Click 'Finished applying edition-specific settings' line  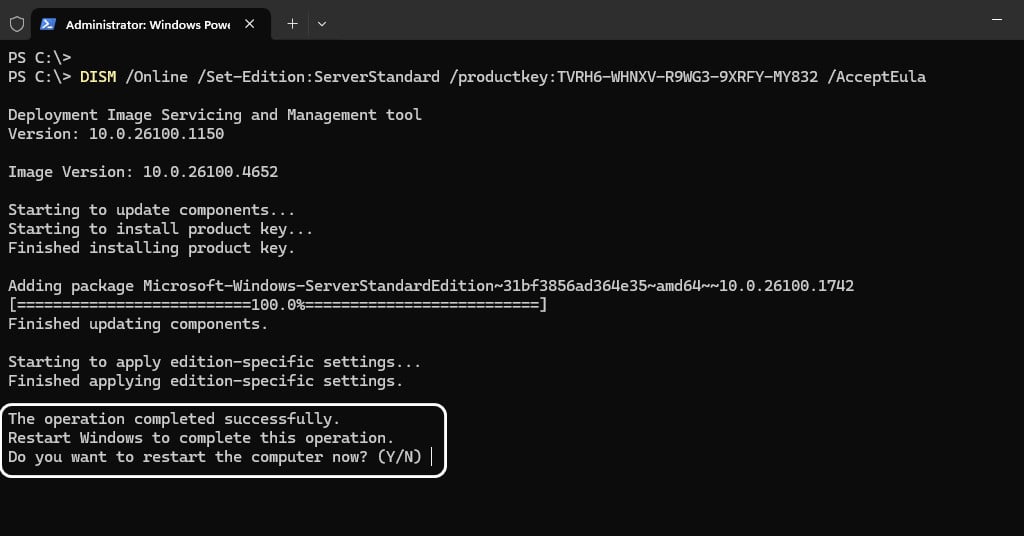coord(206,381)
